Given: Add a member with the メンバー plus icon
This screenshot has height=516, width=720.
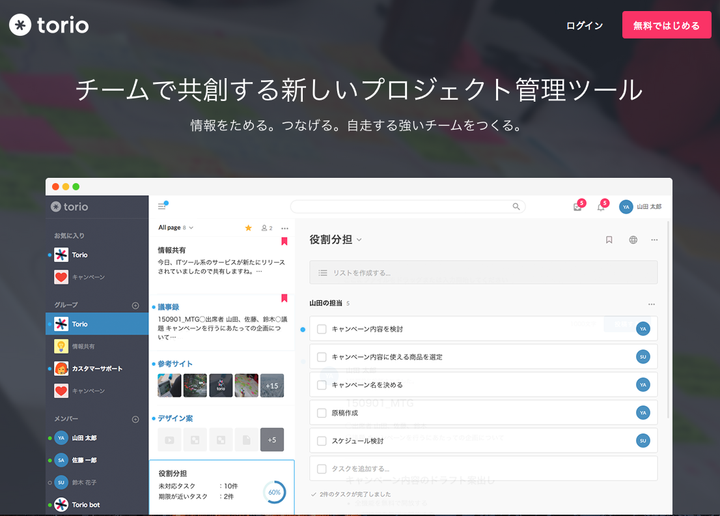Looking at the screenshot, I should pos(135,419).
